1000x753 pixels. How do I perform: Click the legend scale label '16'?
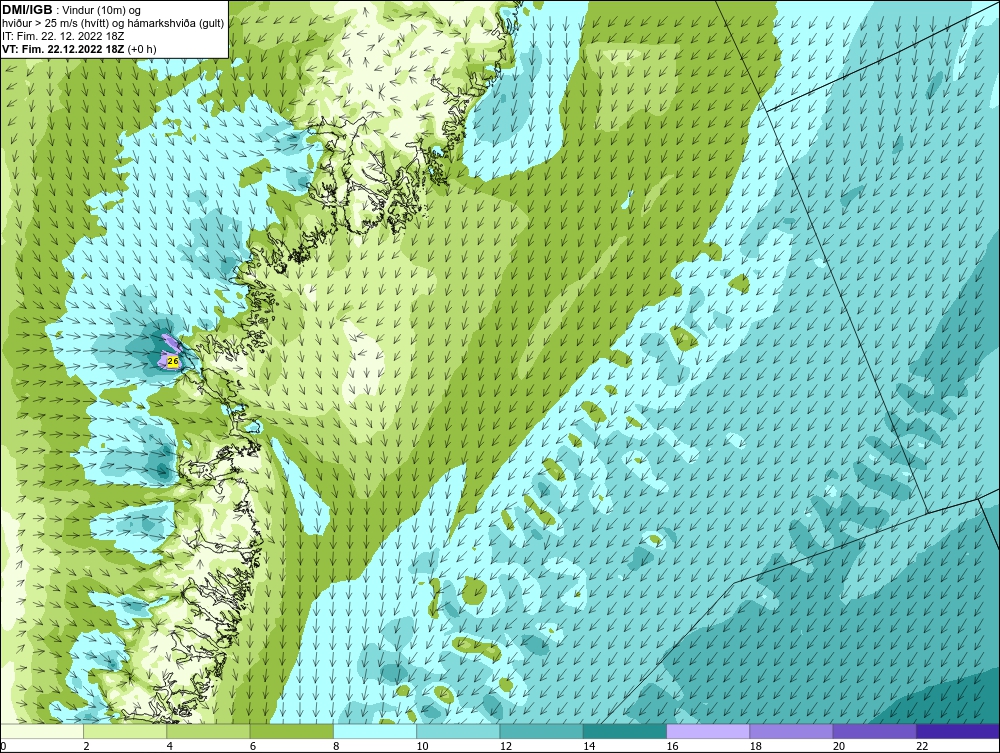[673, 746]
